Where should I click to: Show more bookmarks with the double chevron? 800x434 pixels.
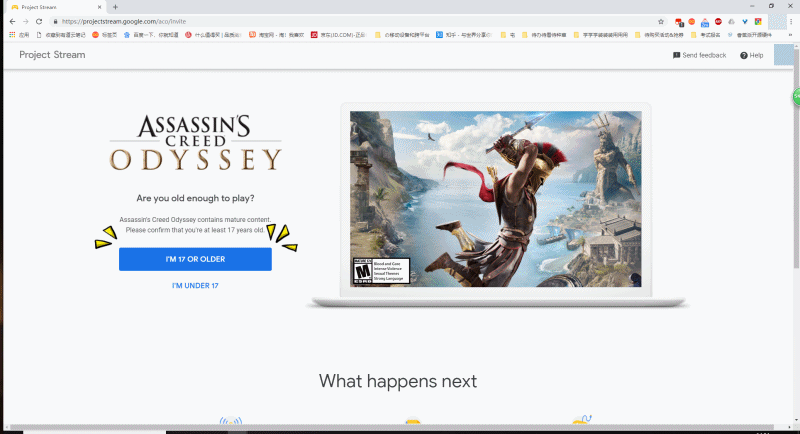(791, 35)
